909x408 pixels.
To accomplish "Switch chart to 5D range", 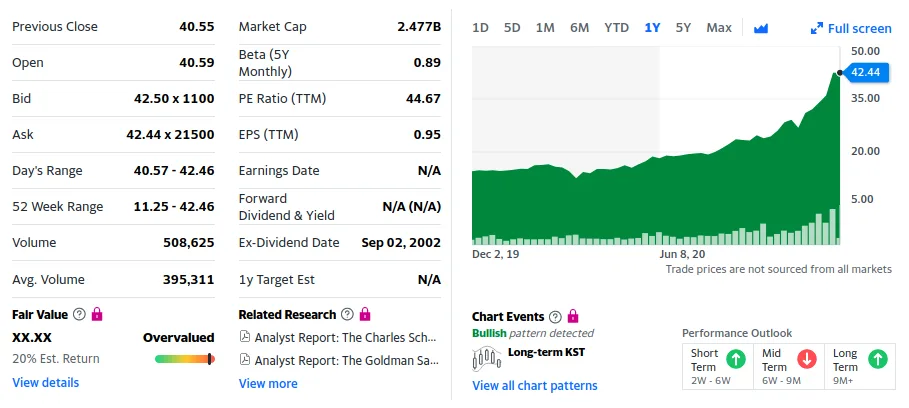I will click(x=512, y=28).
